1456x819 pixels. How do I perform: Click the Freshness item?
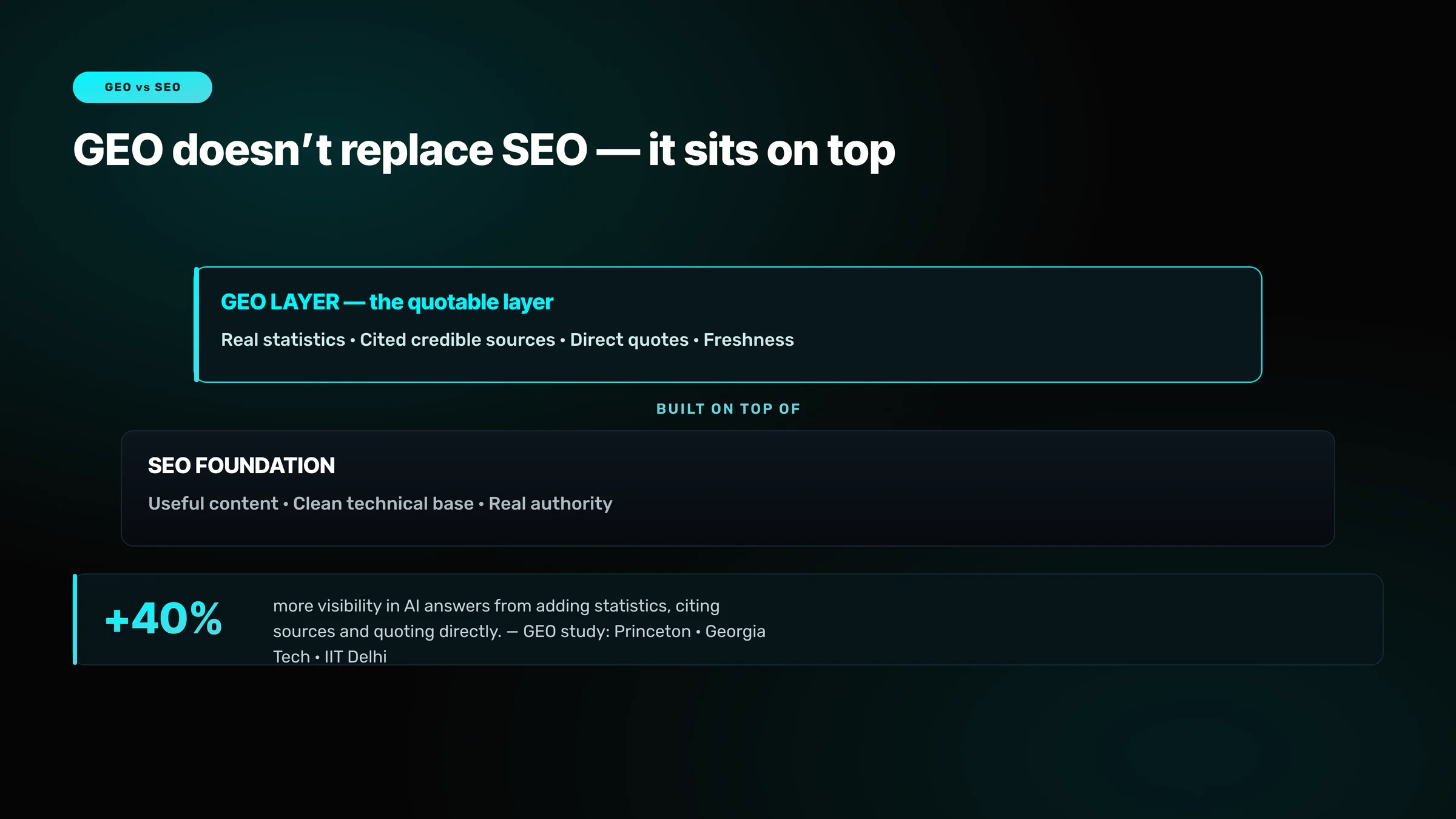[749, 340]
